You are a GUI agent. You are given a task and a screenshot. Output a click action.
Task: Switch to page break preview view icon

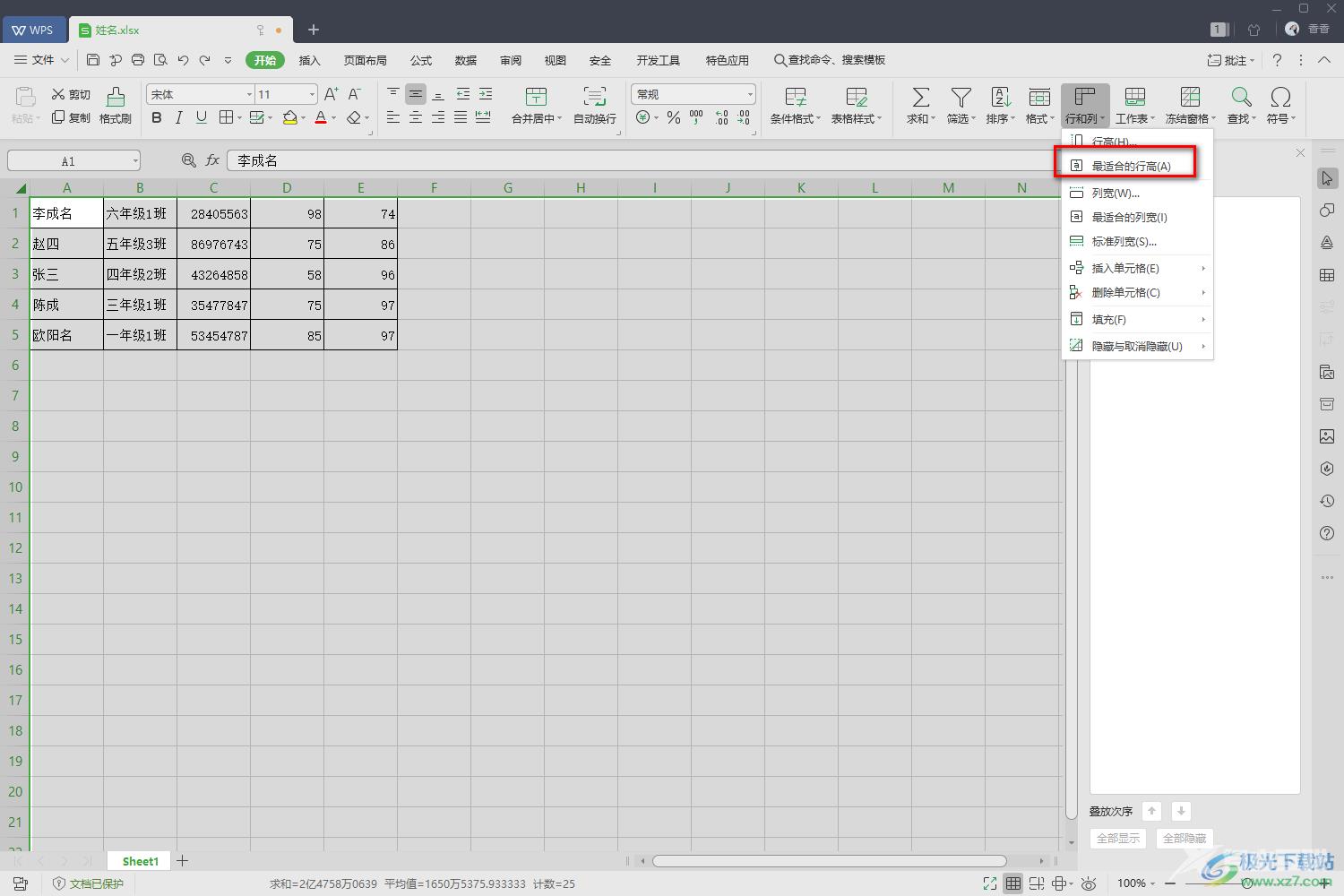tap(1036, 883)
